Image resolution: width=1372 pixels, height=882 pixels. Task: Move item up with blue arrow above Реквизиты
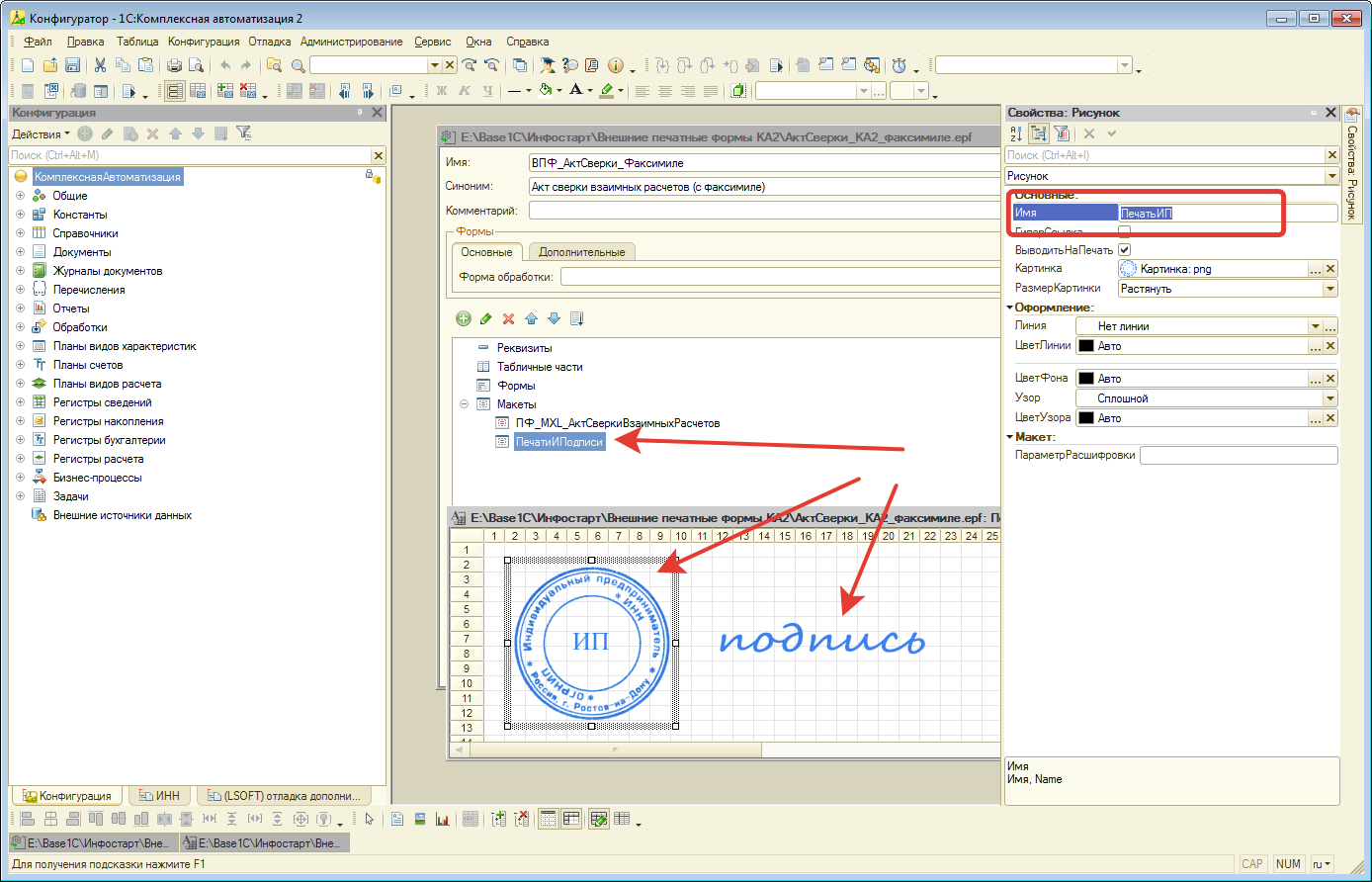[x=532, y=318]
